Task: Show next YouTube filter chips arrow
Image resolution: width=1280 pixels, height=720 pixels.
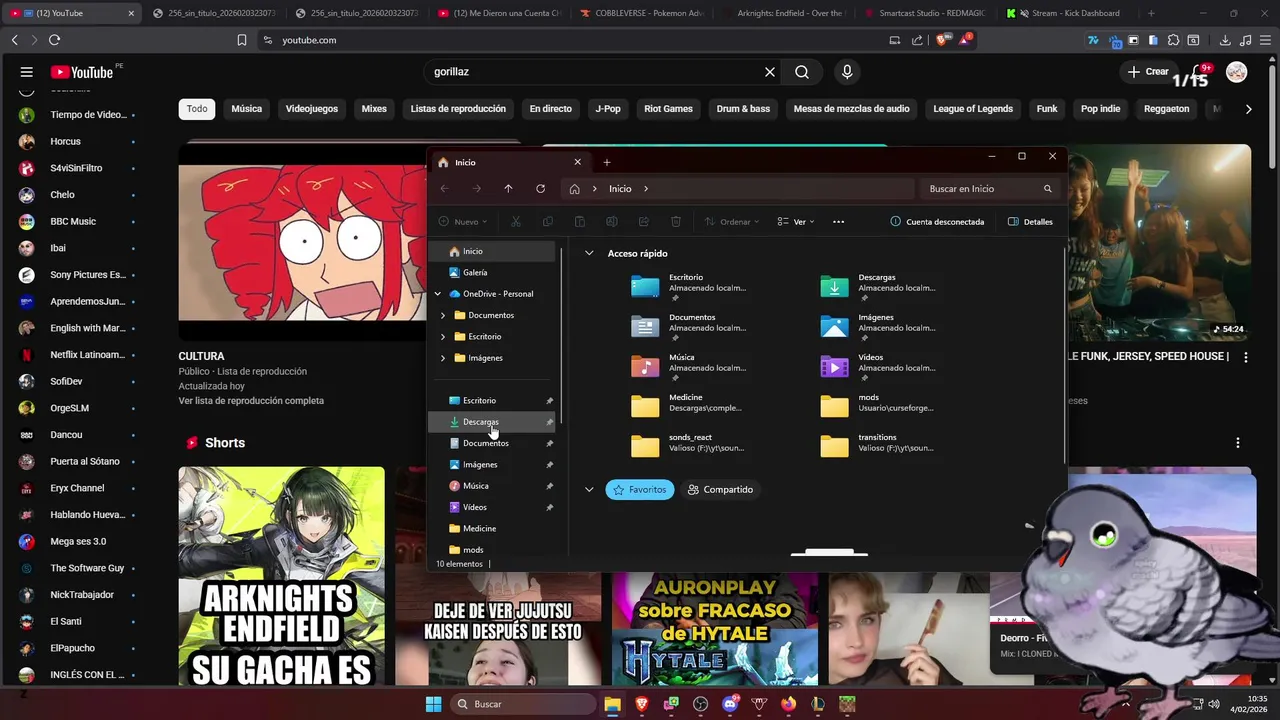Action: pos(1248,109)
